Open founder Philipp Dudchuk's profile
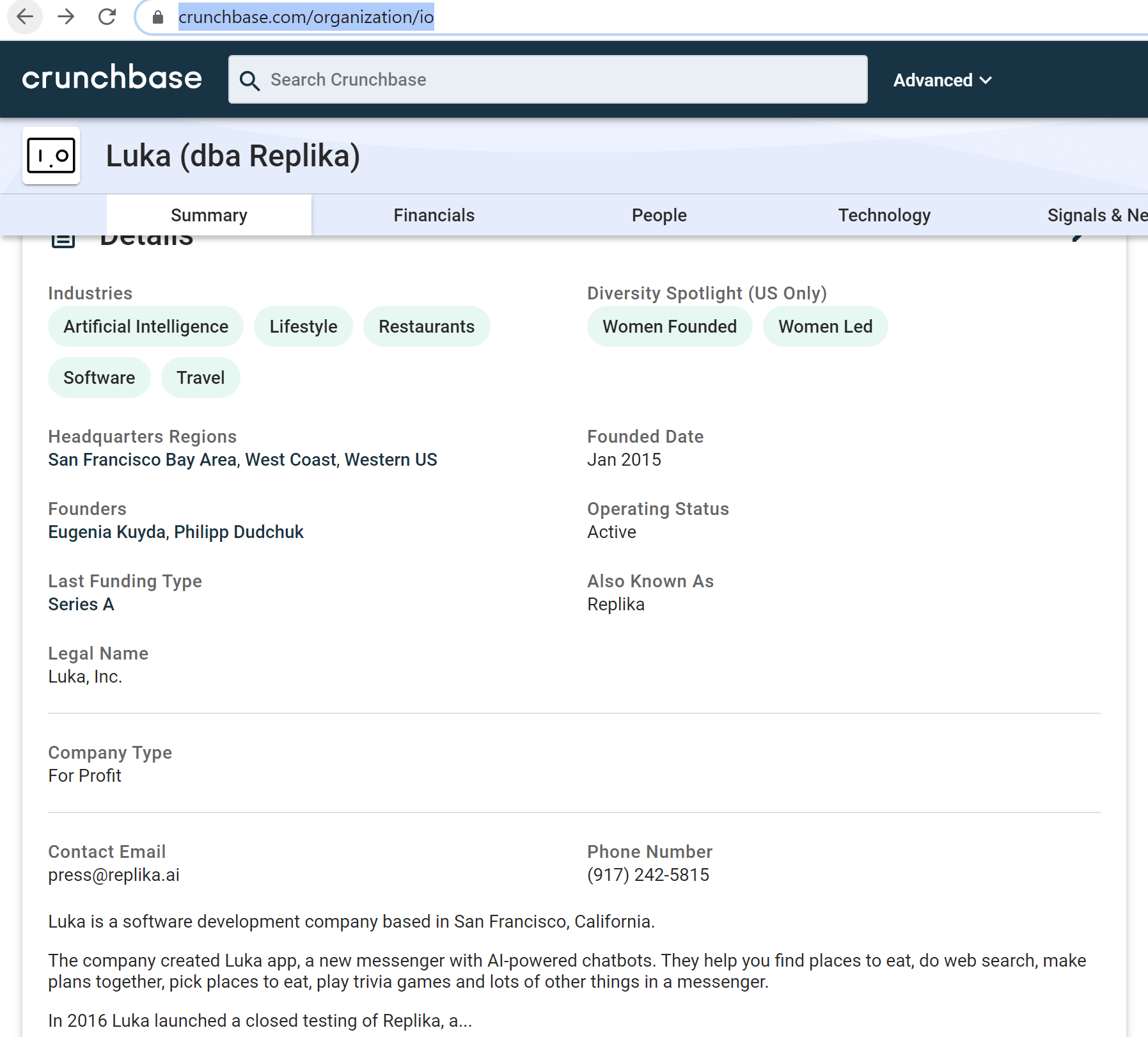The width and height of the screenshot is (1148, 1037). coord(239,532)
